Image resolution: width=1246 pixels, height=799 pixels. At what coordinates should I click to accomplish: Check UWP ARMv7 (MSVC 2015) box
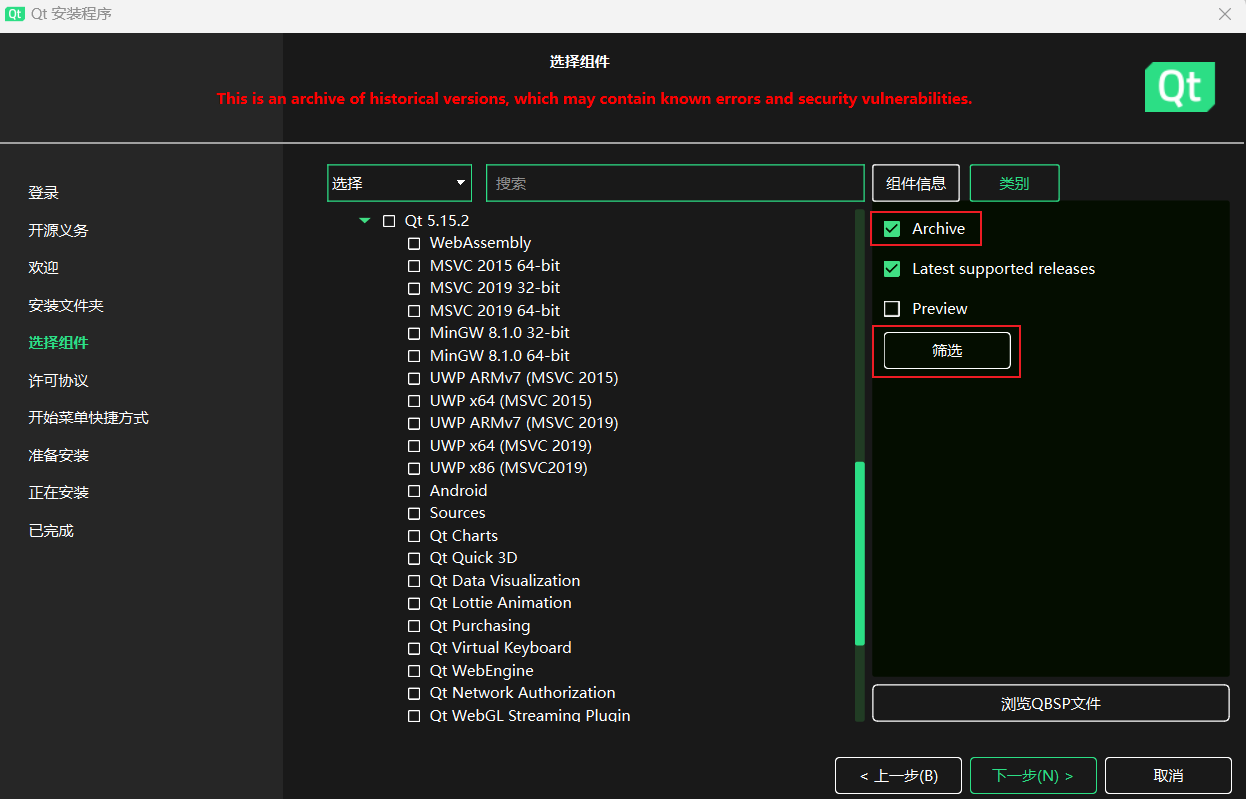click(x=414, y=378)
